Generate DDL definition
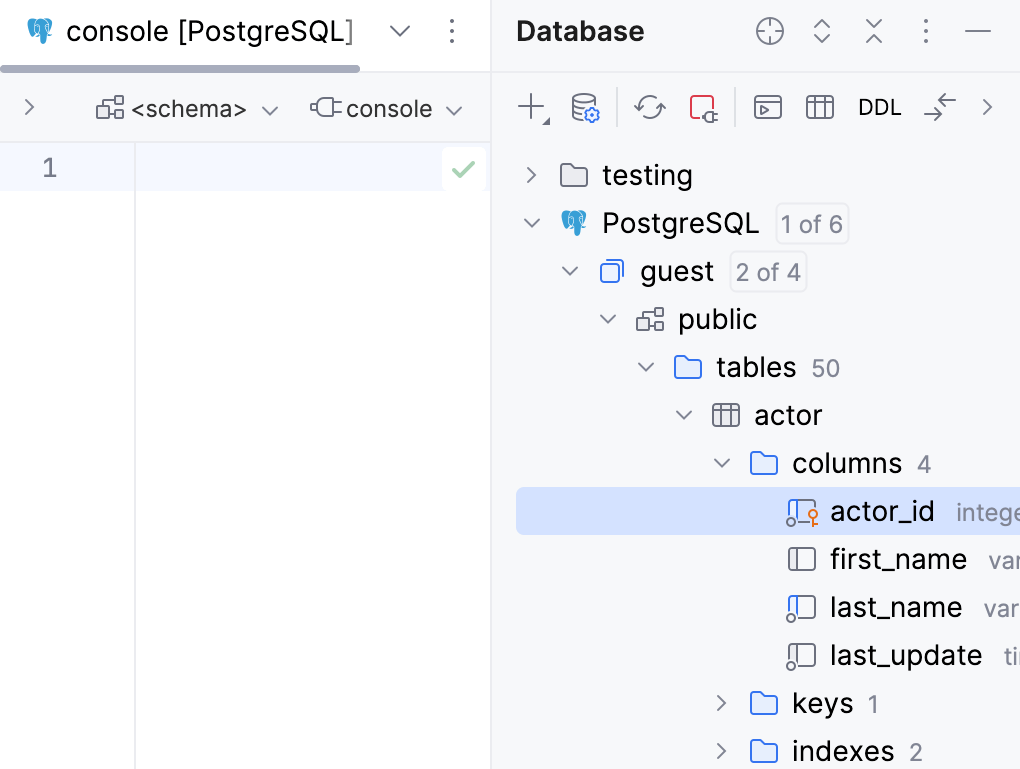Image resolution: width=1020 pixels, height=769 pixels. click(x=879, y=107)
